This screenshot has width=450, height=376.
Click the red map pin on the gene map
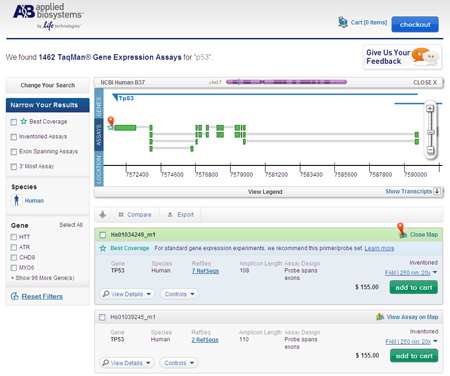pyautogui.click(x=111, y=121)
